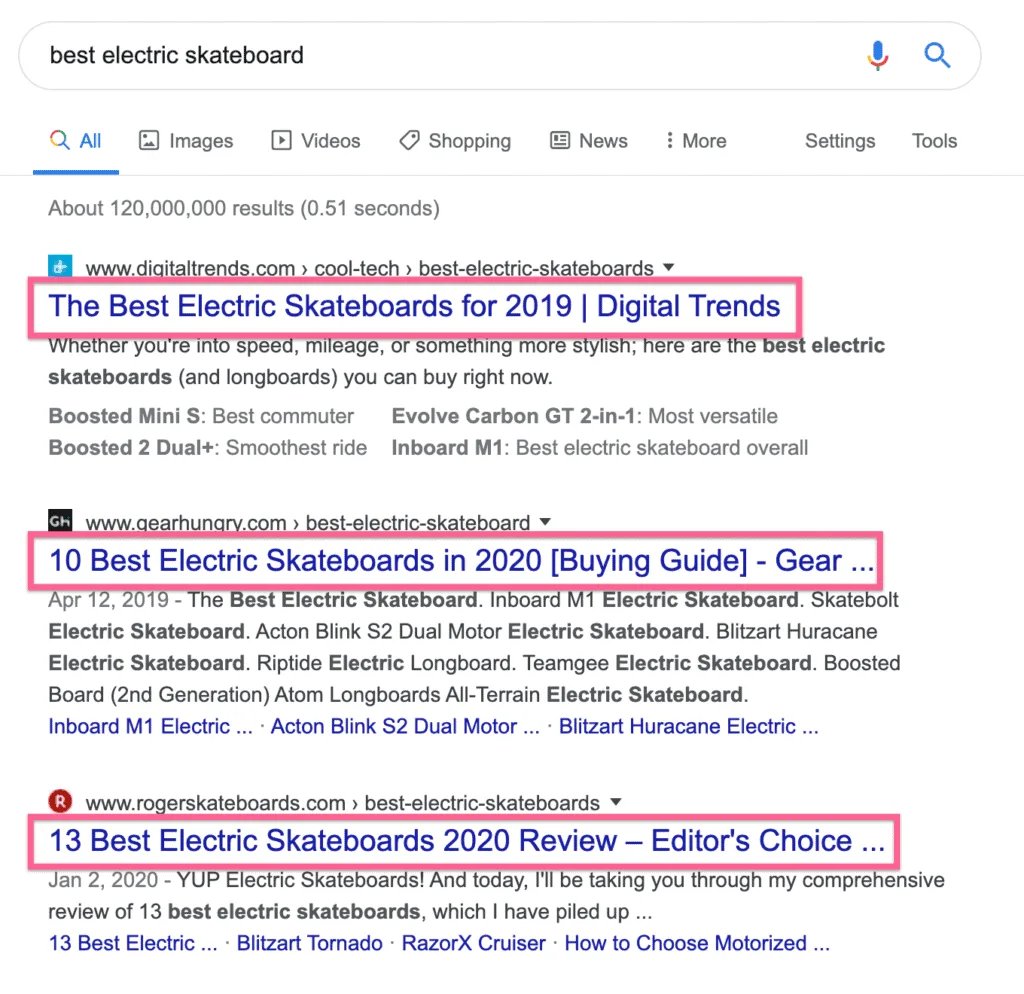Click the Digital Trends favicon
The height and width of the screenshot is (994, 1024).
coord(60,267)
